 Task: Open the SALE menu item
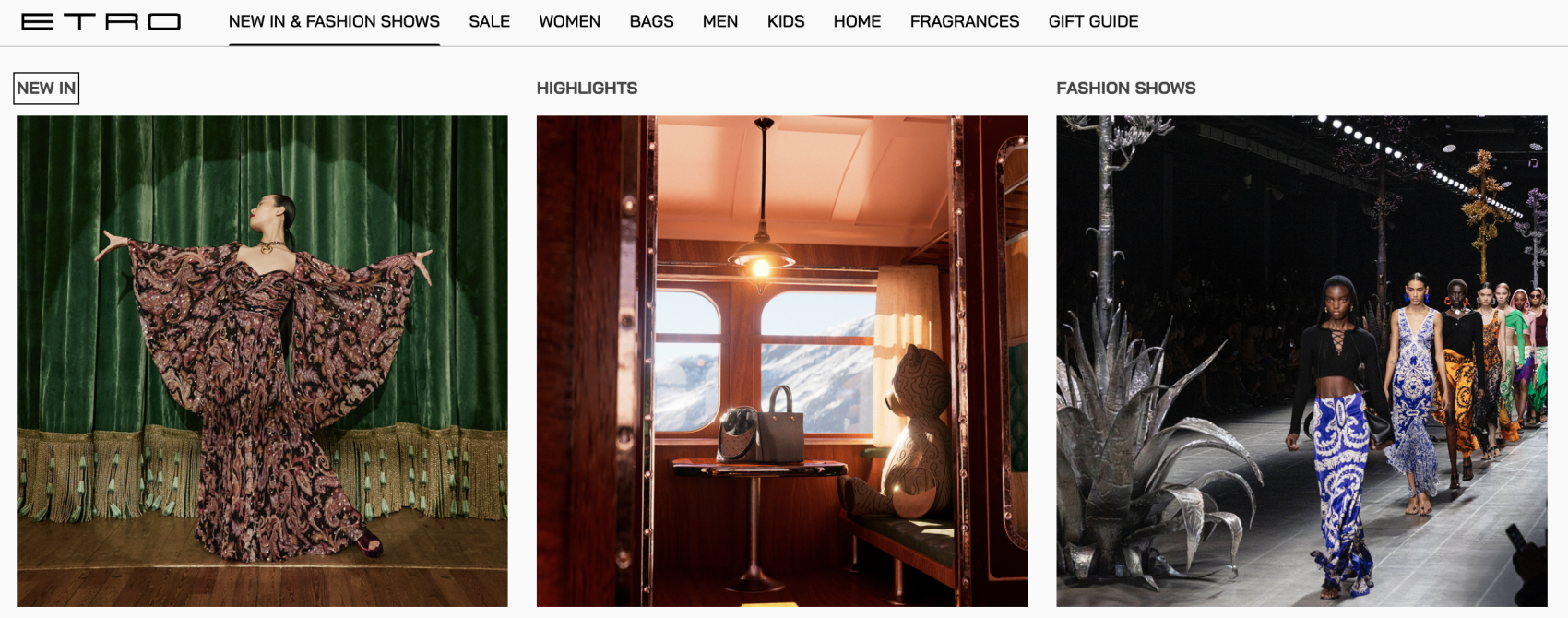coord(489,21)
